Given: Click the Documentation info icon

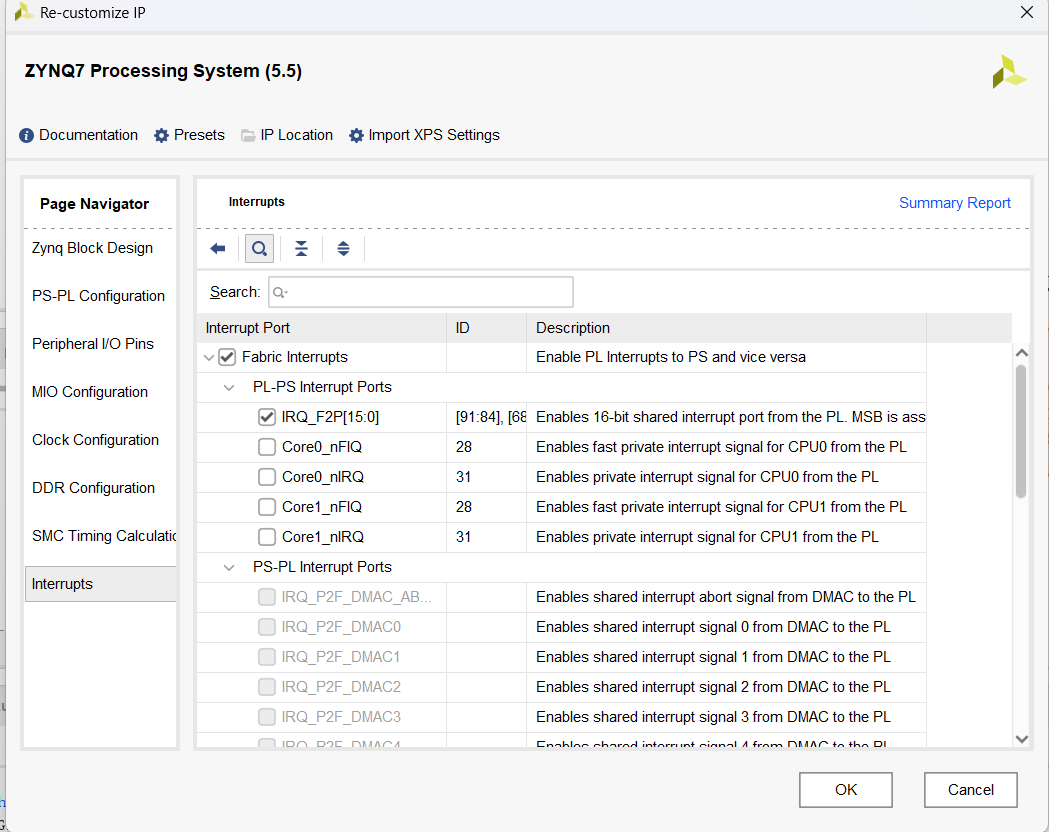Looking at the screenshot, I should coord(26,136).
